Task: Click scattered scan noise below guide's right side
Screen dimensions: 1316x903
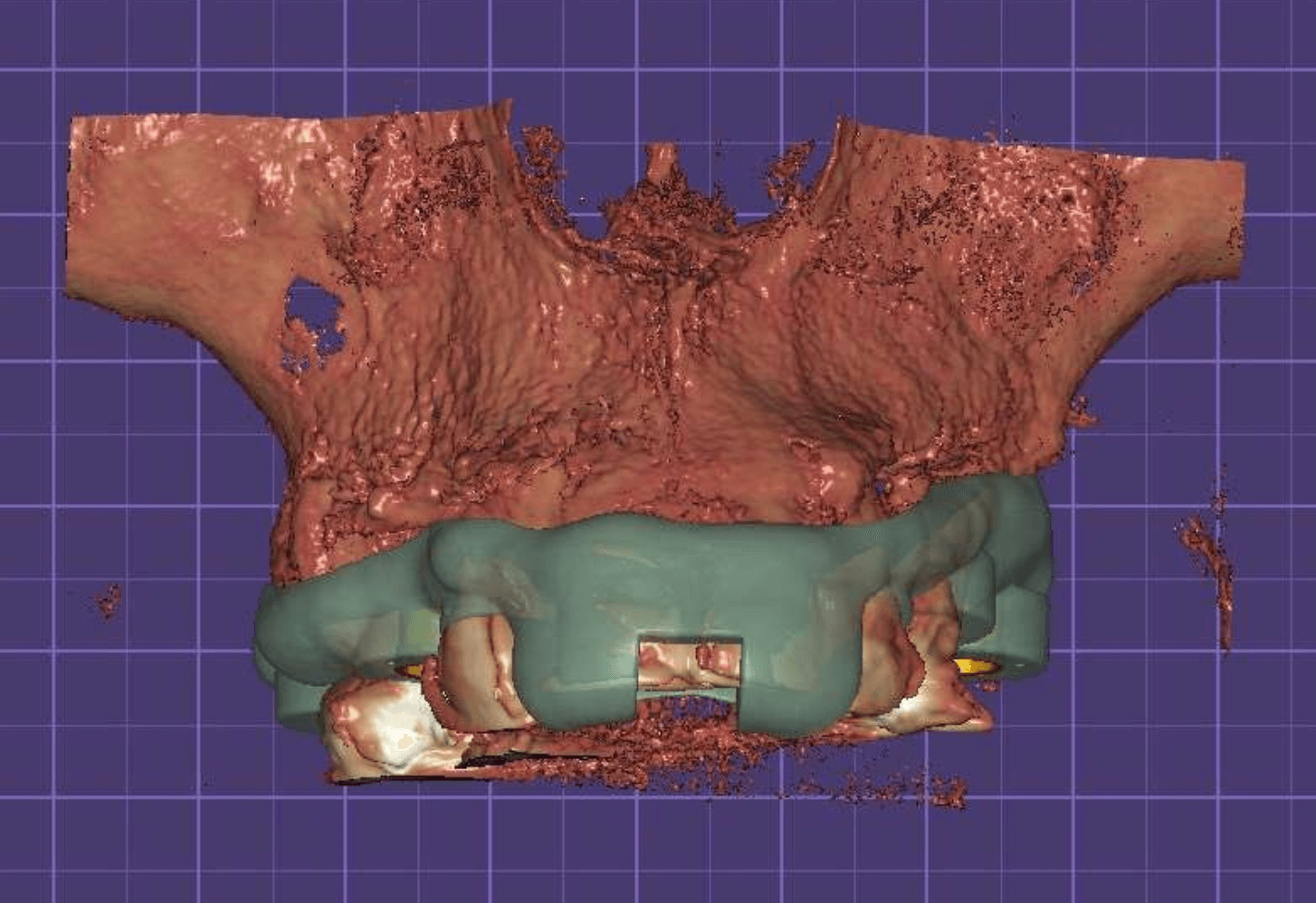Action: click(905, 787)
